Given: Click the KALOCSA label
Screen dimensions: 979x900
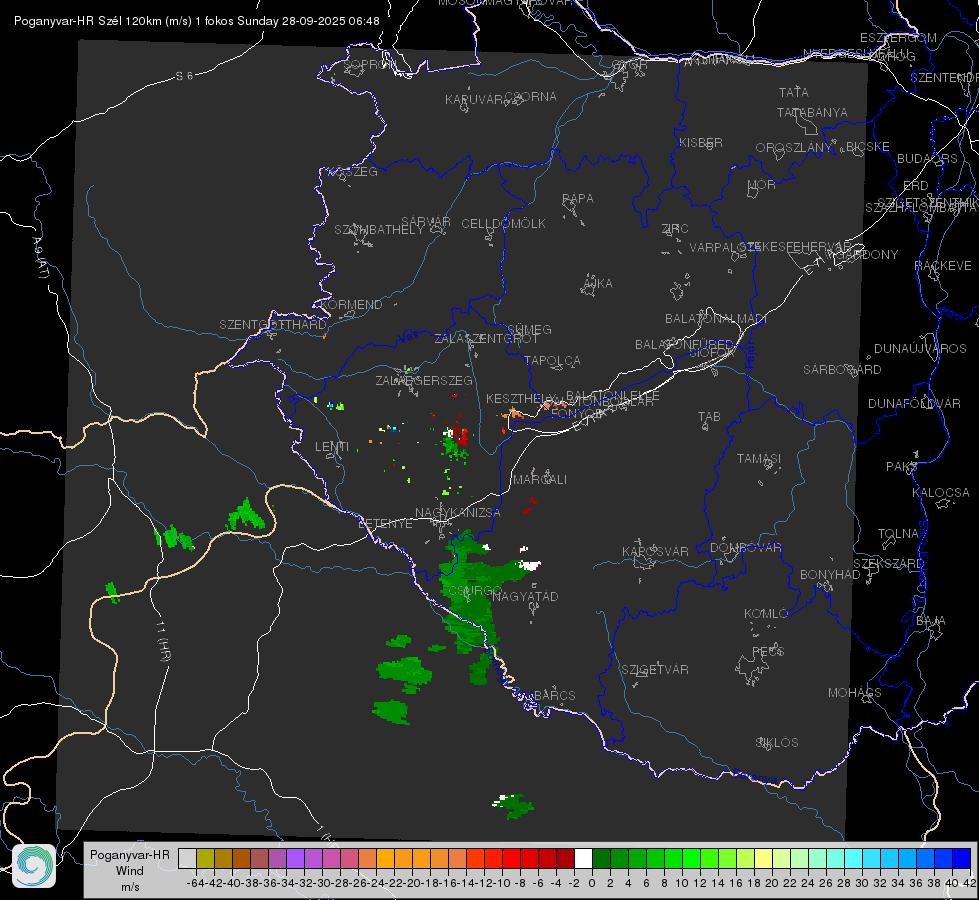Looking at the screenshot, I should tap(940, 493).
